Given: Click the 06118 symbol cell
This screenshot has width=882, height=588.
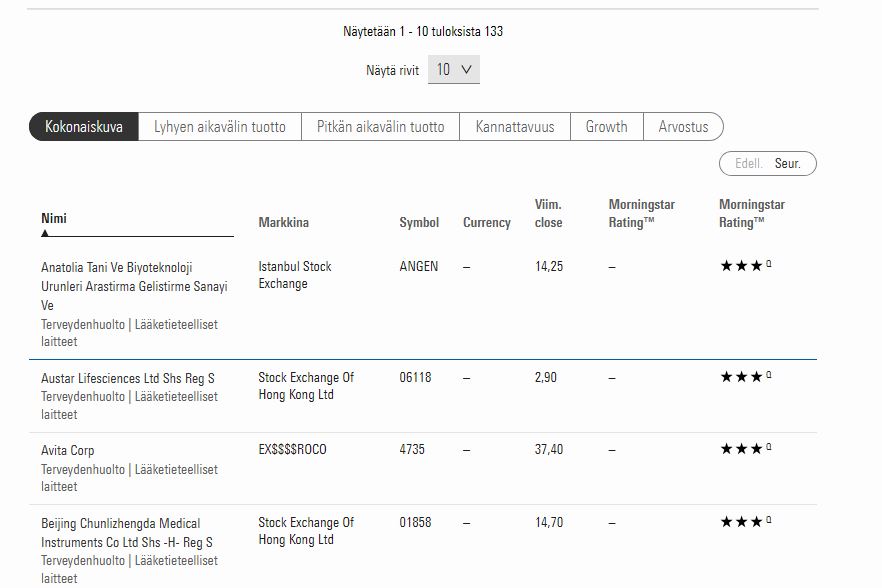Looking at the screenshot, I should [415, 377].
